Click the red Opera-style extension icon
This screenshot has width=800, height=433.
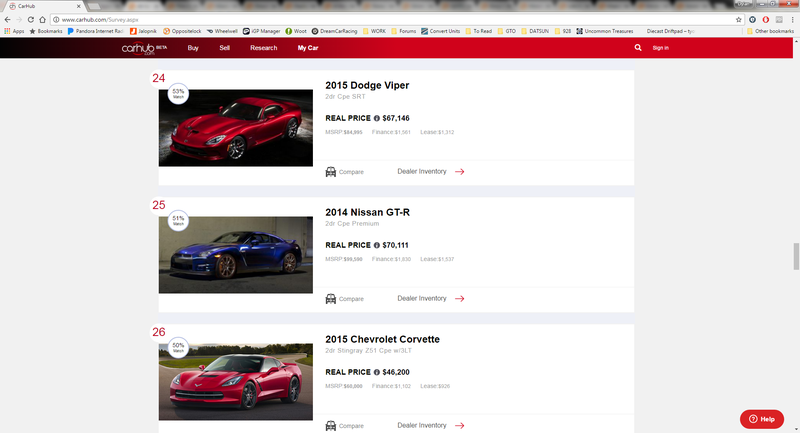765,19
